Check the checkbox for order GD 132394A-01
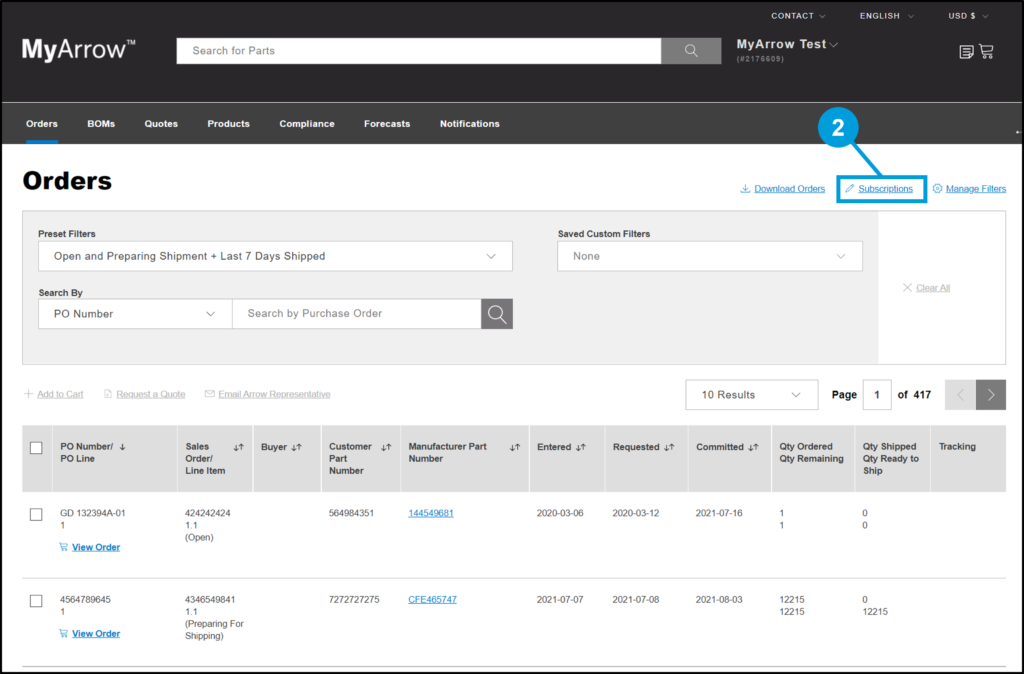The height and width of the screenshot is (674, 1024). click(x=36, y=514)
